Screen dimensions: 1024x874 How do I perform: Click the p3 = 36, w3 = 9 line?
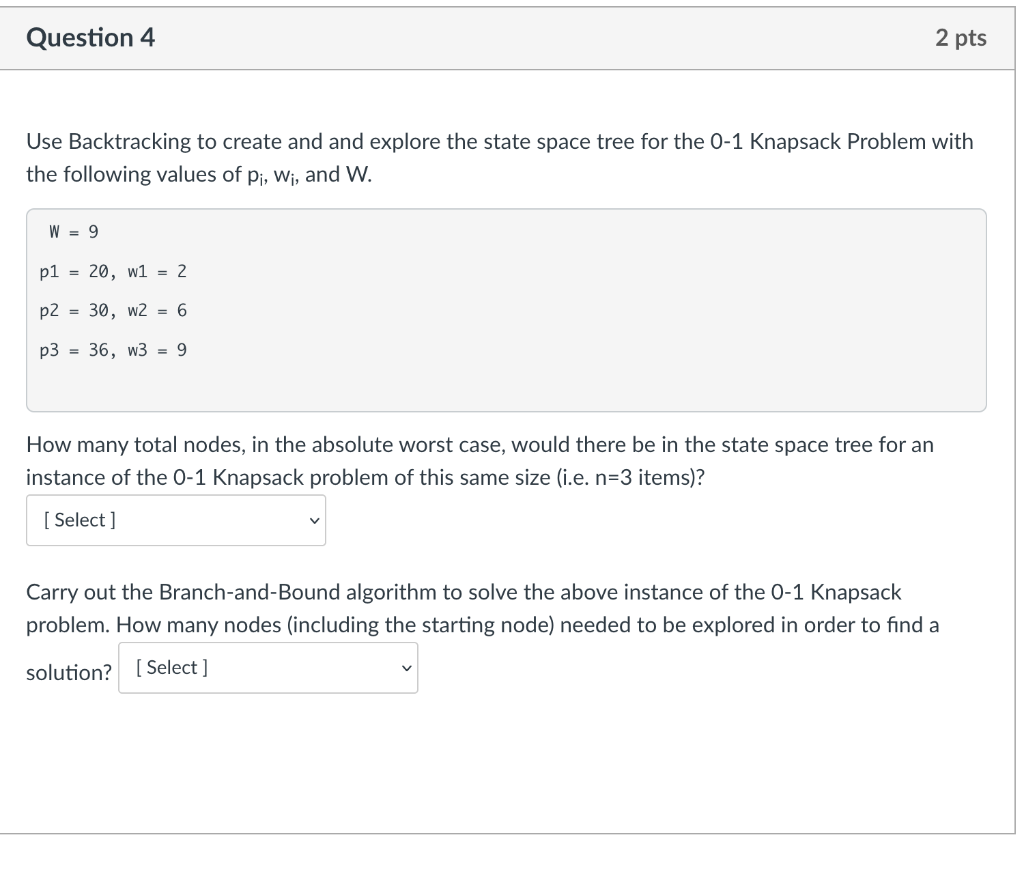(x=113, y=350)
